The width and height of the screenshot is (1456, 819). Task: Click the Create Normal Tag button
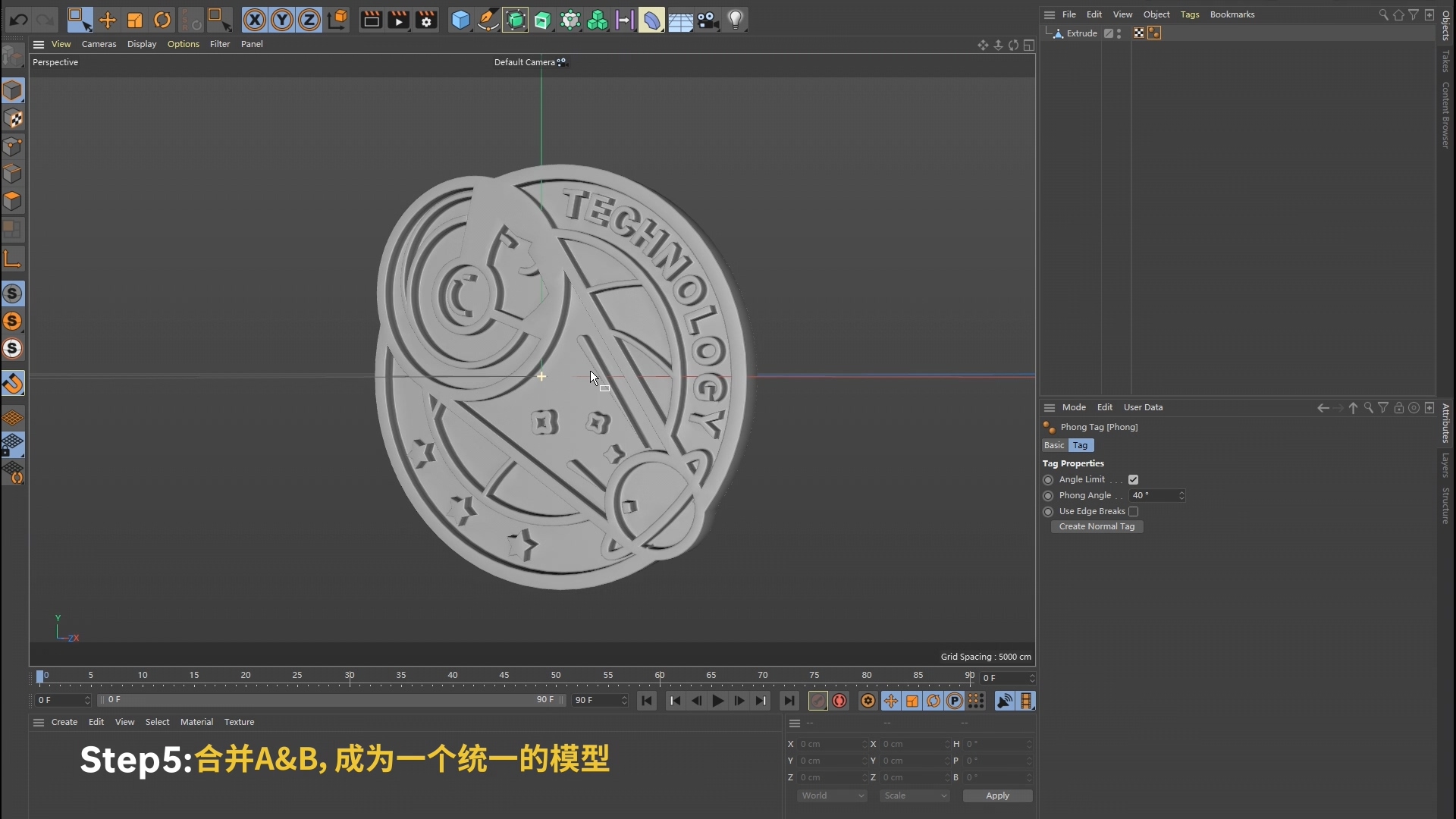(x=1097, y=526)
